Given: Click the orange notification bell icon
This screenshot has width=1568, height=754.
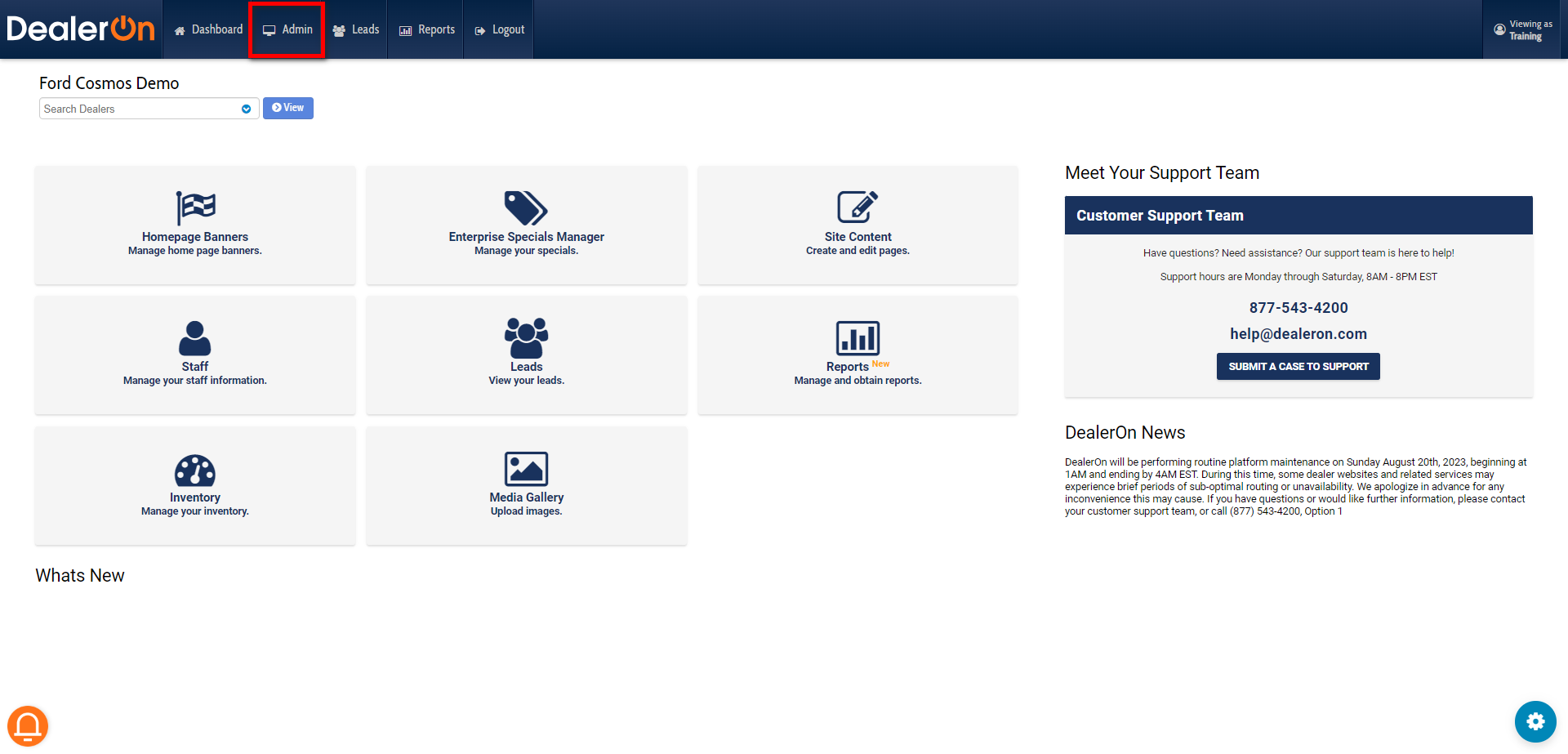Looking at the screenshot, I should pos(28,725).
